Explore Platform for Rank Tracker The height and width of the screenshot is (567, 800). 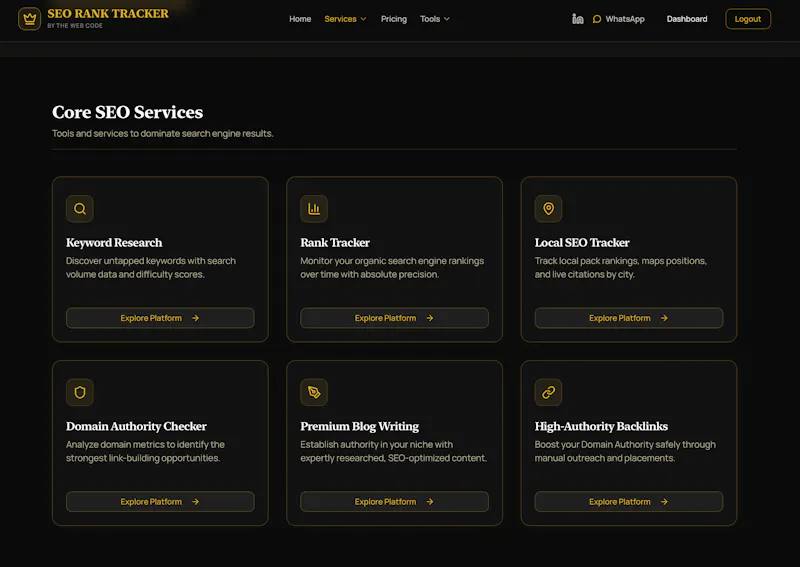[394, 318]
